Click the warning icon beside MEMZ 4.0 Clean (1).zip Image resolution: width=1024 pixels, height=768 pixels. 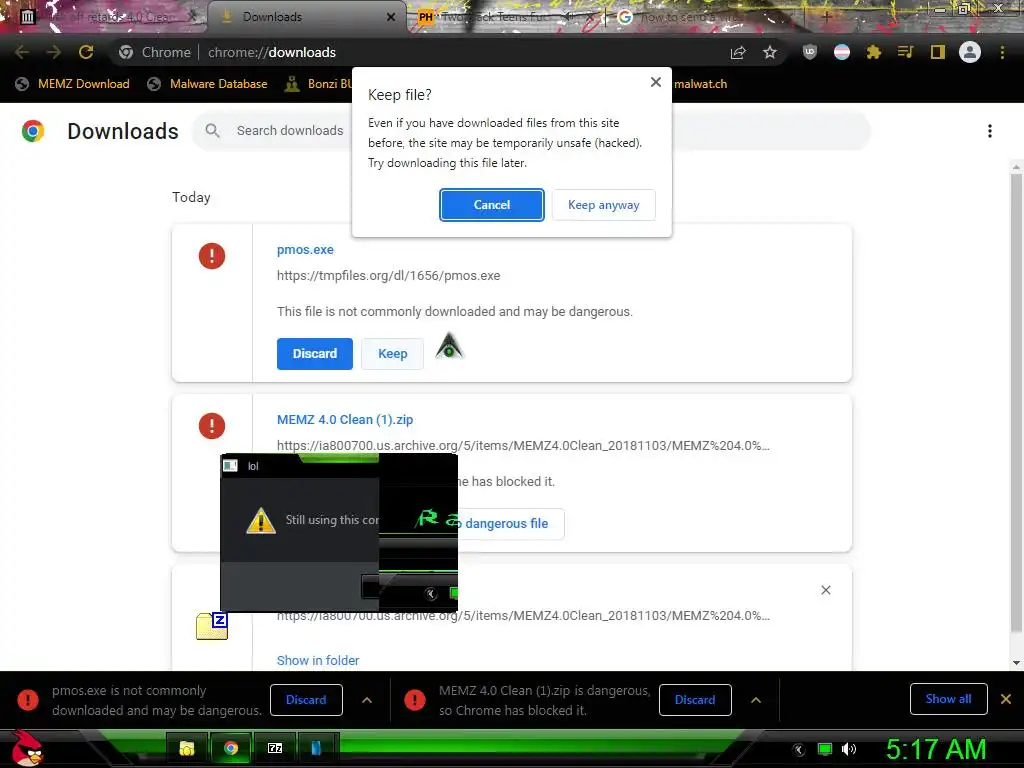point(212,426)
